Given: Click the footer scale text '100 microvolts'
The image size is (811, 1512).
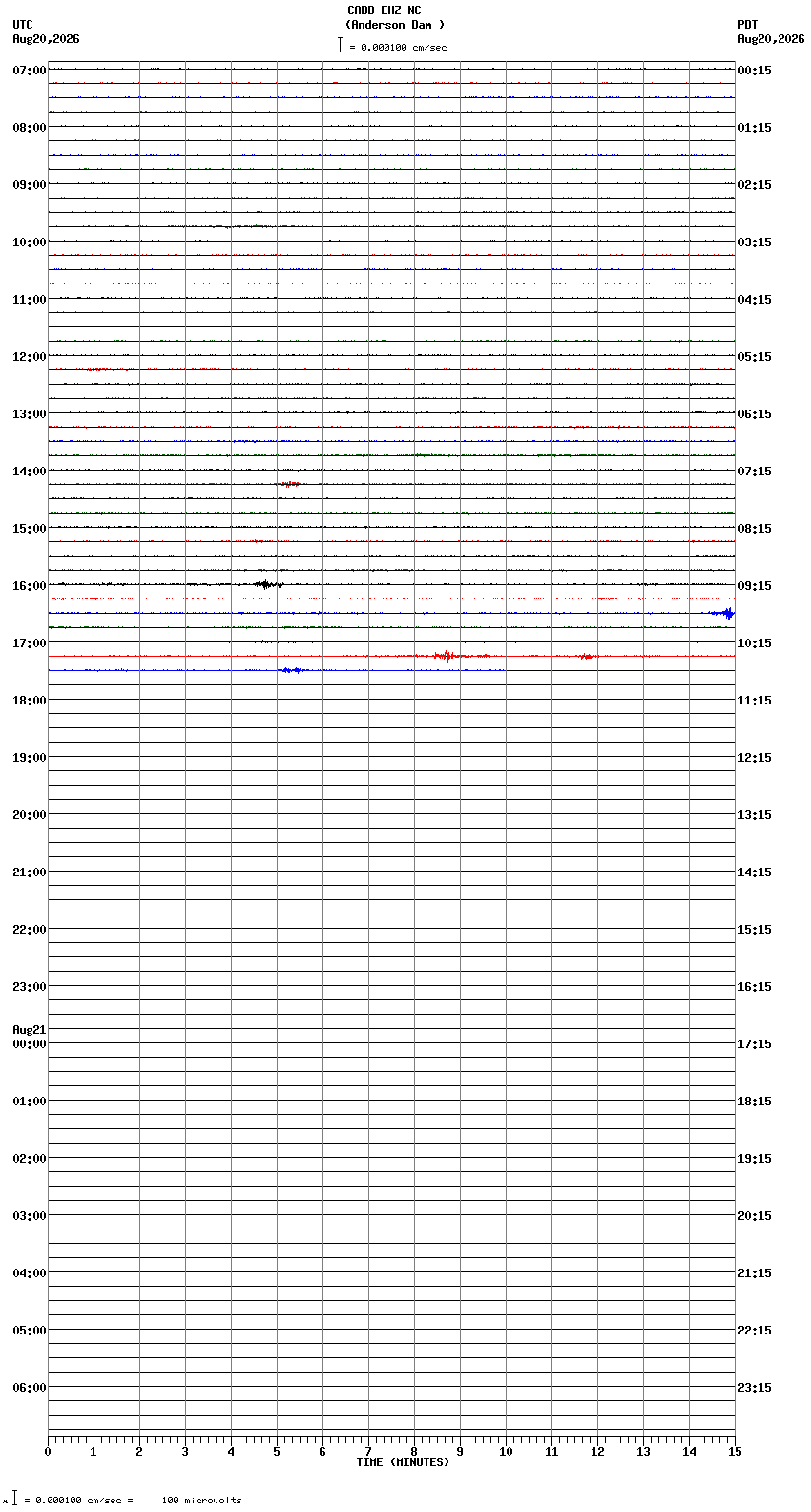Looking at the screenshot, I should (x=201, y=1501).
